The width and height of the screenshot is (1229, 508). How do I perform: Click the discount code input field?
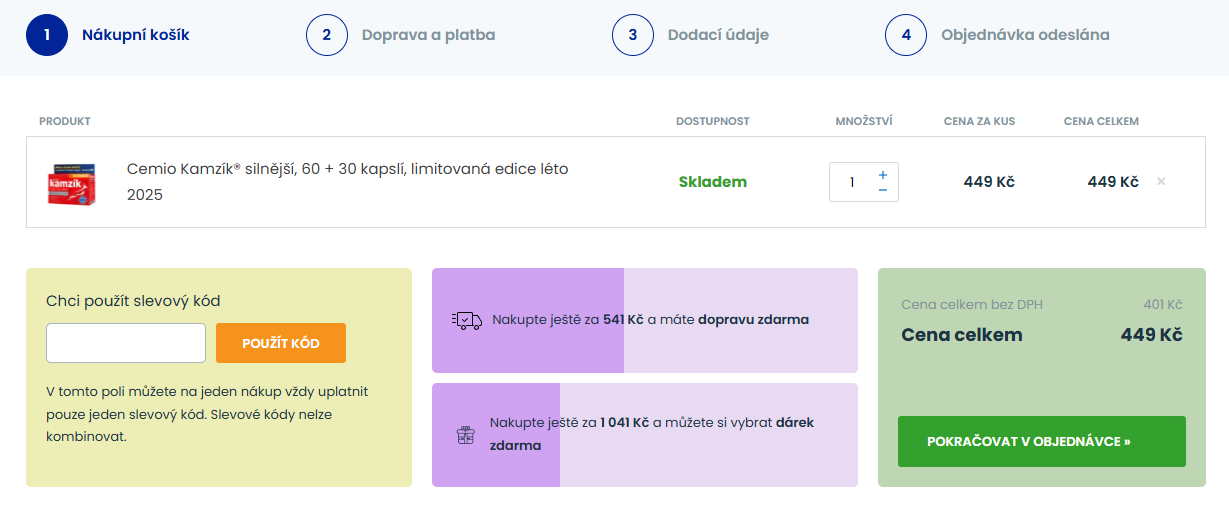(x=126, y=343)
